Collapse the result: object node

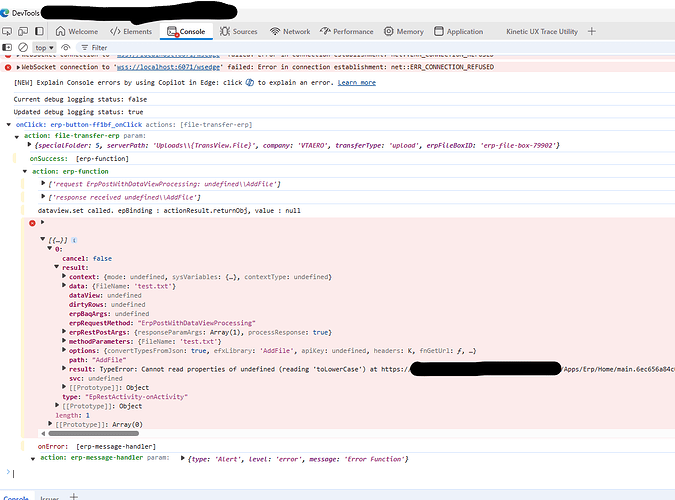(x=56, y=267)
